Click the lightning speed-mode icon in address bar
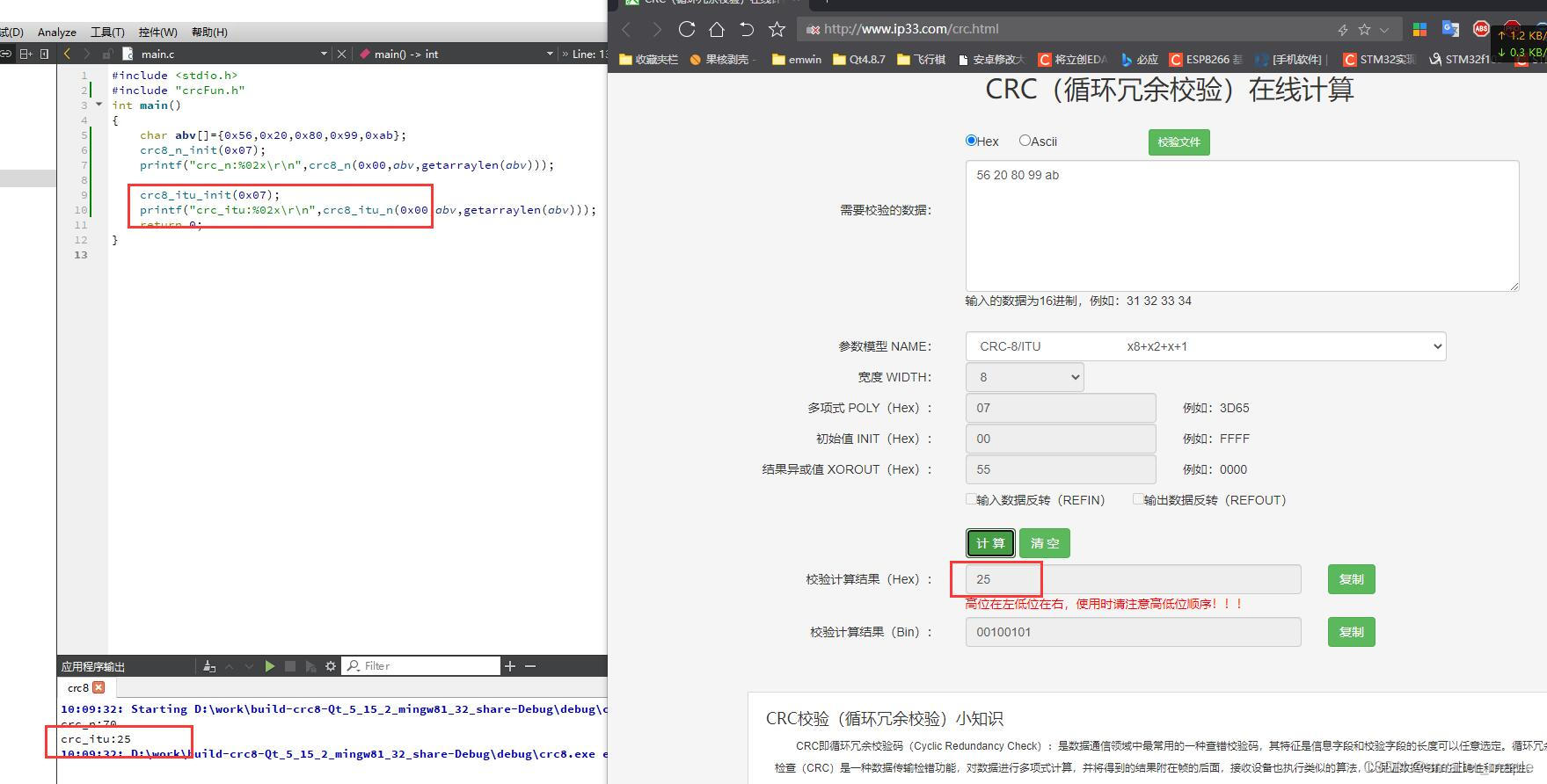Viewport: 1547px width, 784px height. pyautogui.click(x=1343, y=30)
